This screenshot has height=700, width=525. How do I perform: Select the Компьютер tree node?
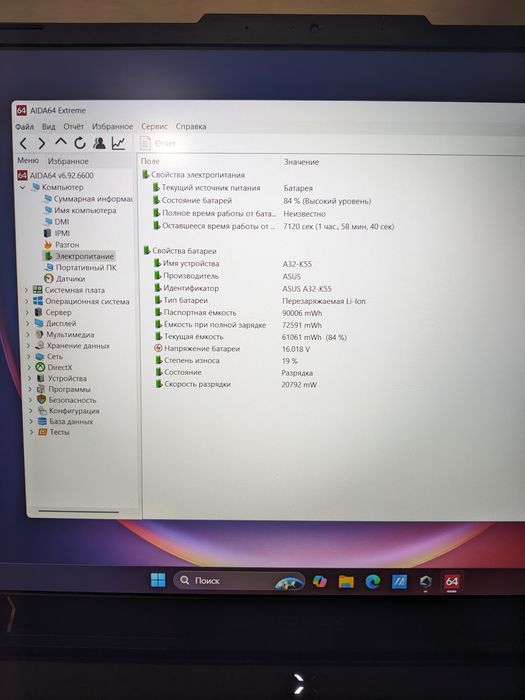point(58,188)
